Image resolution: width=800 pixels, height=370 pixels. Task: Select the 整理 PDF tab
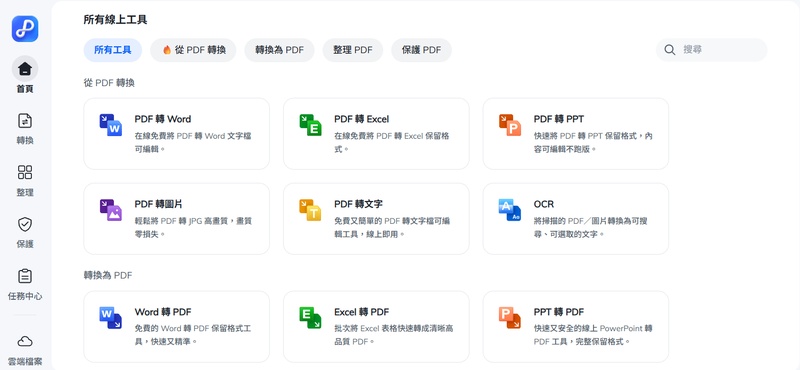point(353,50)
